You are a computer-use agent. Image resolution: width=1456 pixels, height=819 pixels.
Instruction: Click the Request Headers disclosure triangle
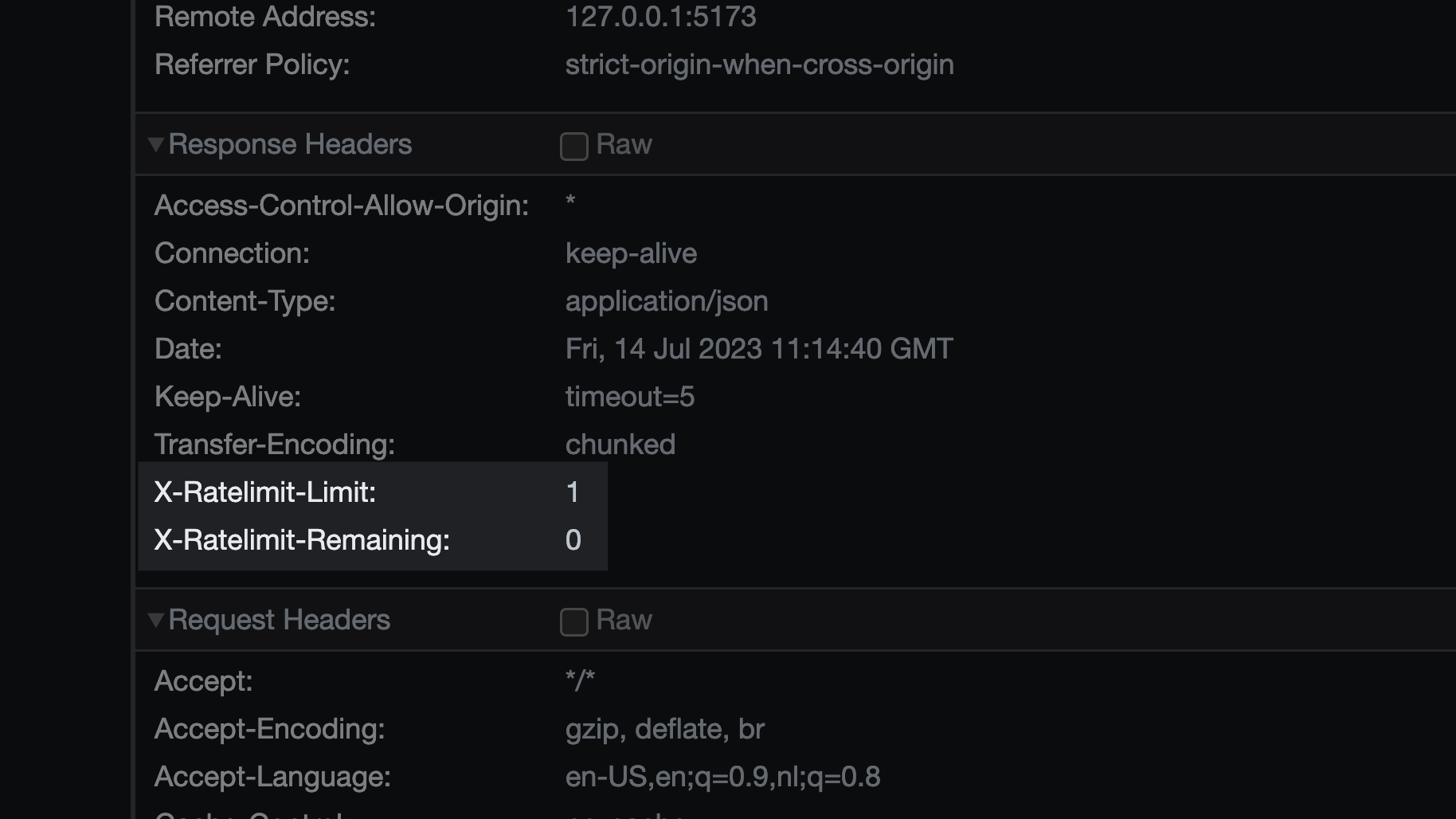[156, 620]
